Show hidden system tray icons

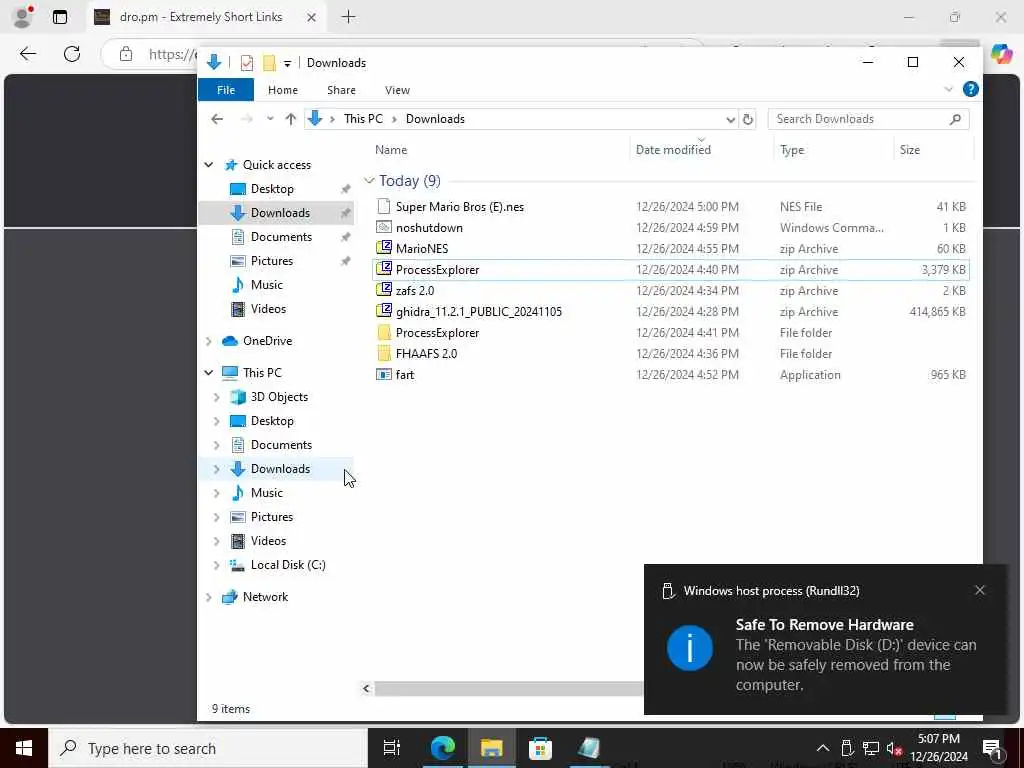tap(823, 748)
